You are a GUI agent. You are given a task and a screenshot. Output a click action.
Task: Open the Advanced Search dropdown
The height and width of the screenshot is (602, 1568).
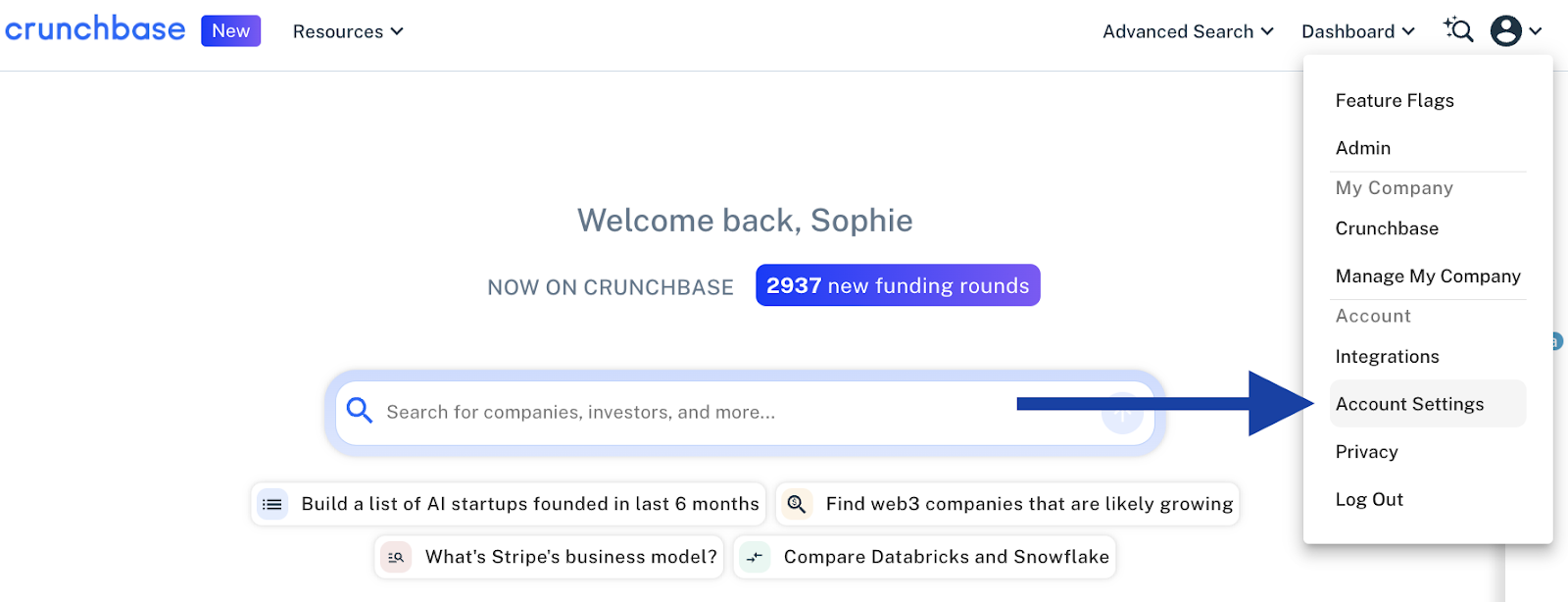[1188, 31]
